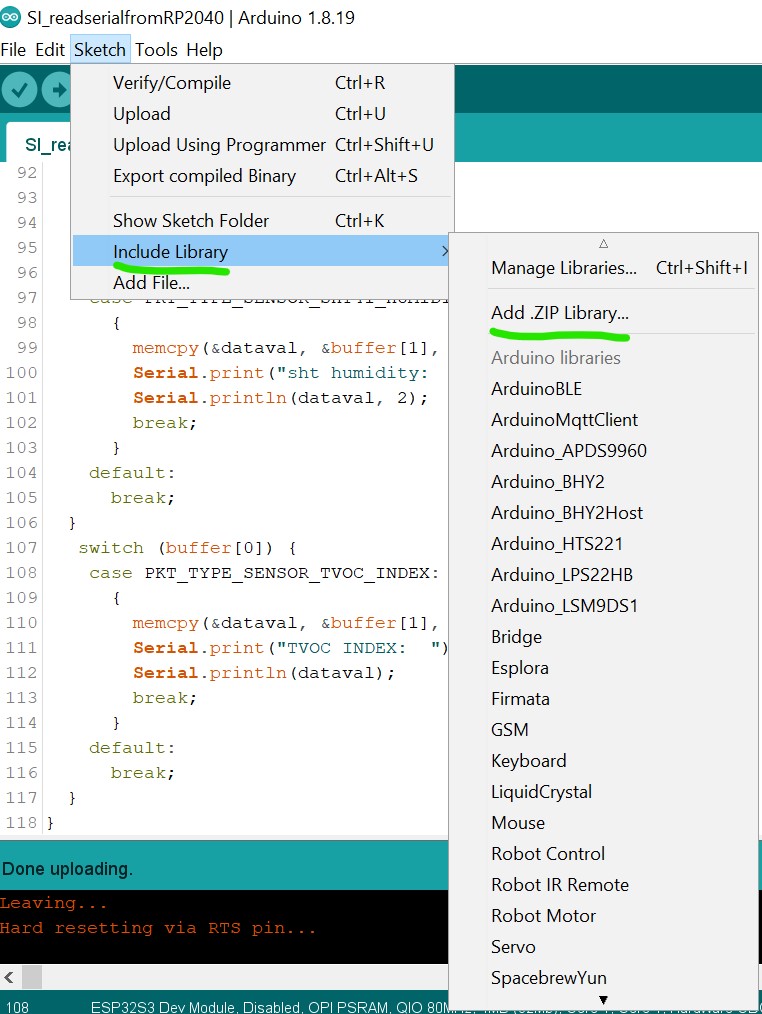The height and width of the screenshot is (1014, 762).
Task: Click the Verify checkmark toolbar icon
Action: click(x=19, y=89)
